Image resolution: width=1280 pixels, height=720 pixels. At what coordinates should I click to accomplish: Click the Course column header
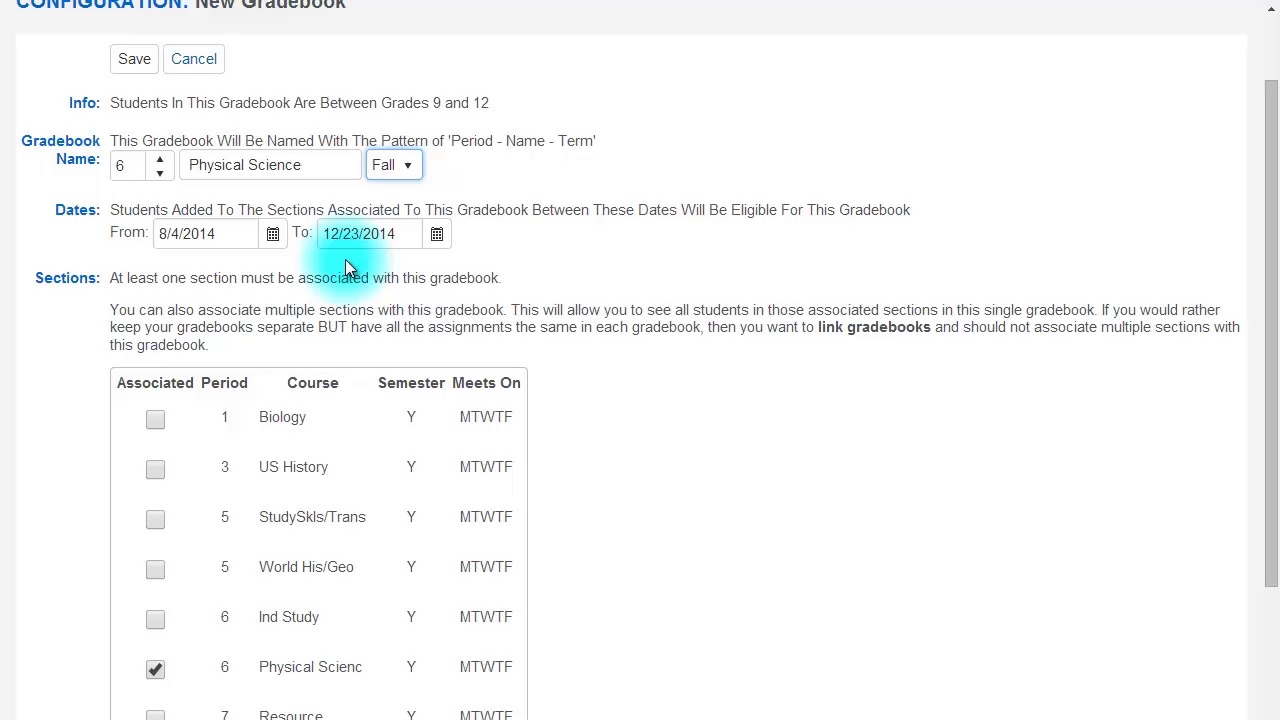click(x=312, y=383)
